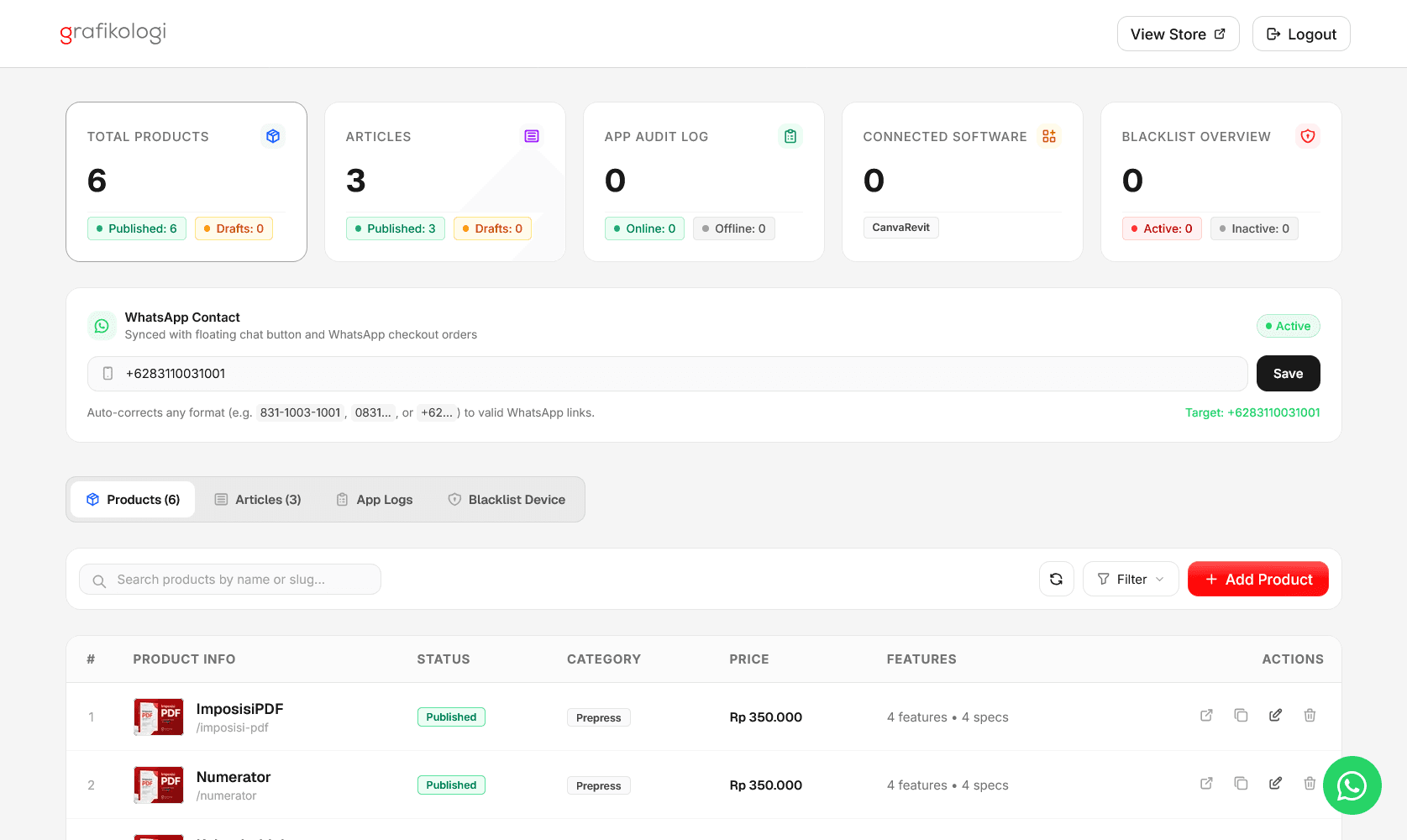Delete the ImposisiPDF product
1407x840 pixels.
[x=1310, y=716]
